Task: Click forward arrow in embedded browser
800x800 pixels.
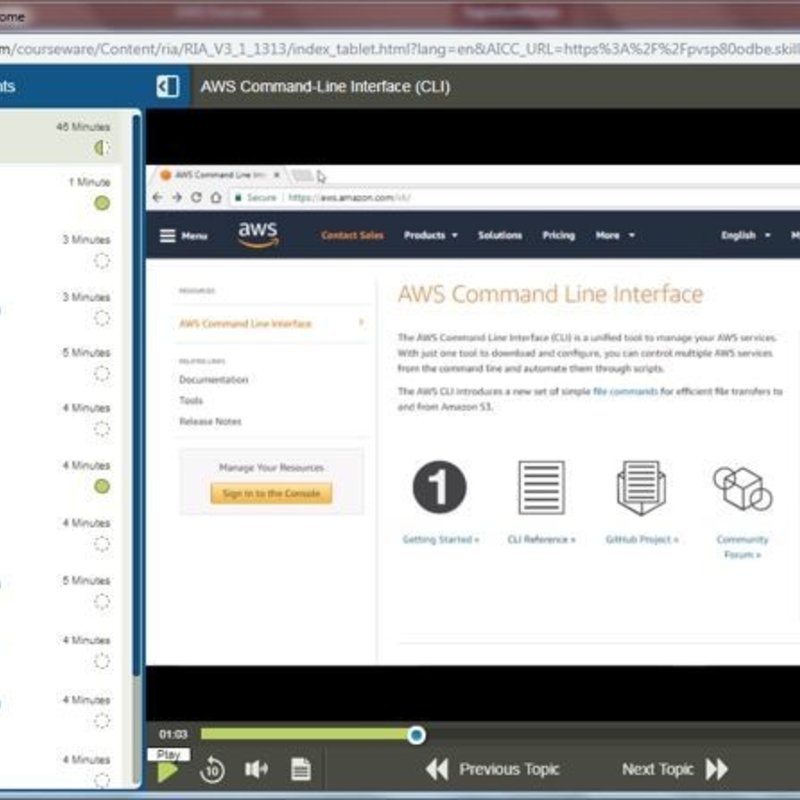Action: 177,197
